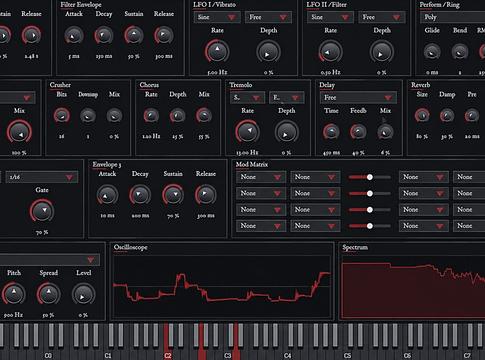Click the Chorus Mix knob
485x360 pixels.
204,116
